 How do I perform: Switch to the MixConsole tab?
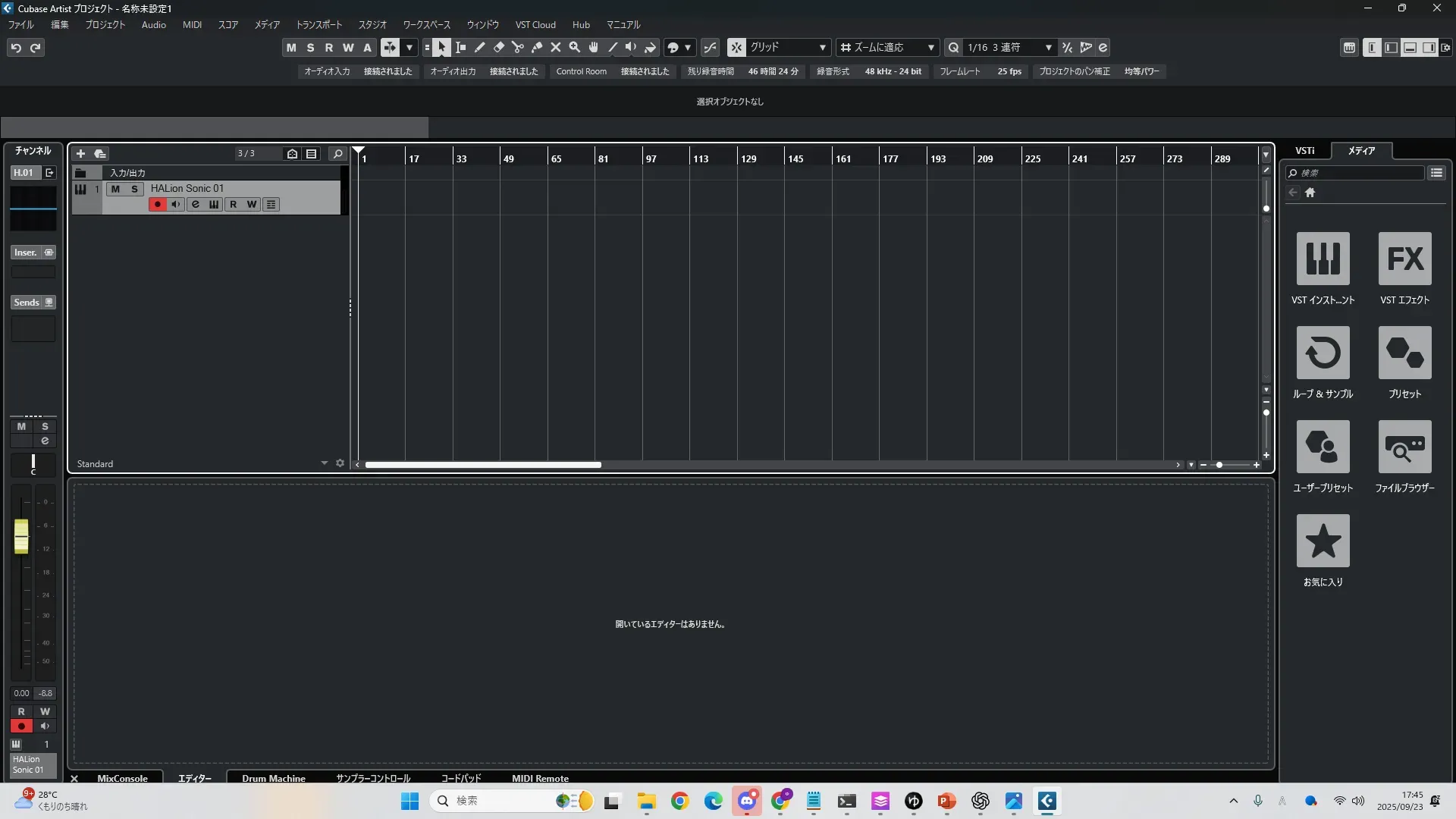pos(122,778)
